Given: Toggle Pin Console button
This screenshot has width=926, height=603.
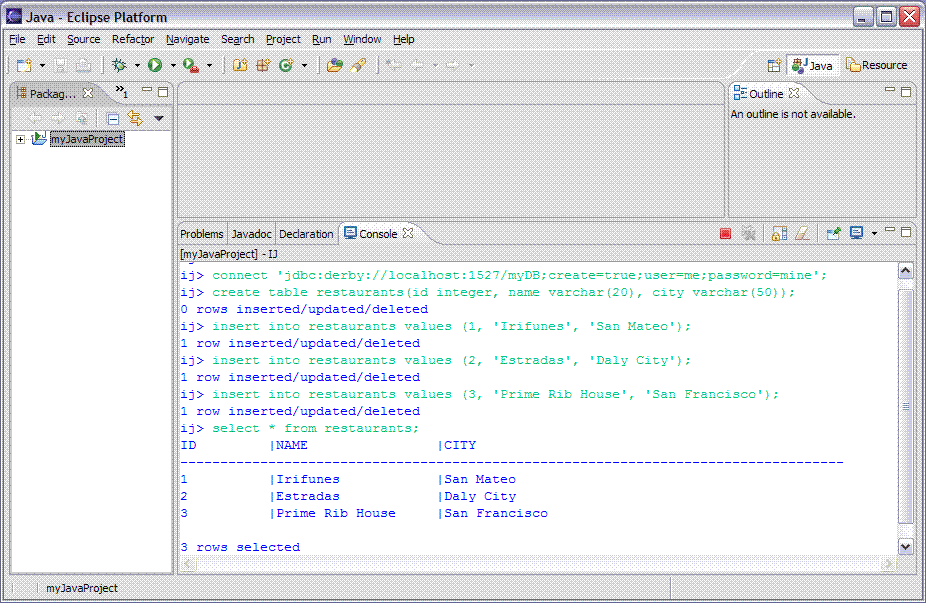Looking at the screenshot, I should [832, 234].
